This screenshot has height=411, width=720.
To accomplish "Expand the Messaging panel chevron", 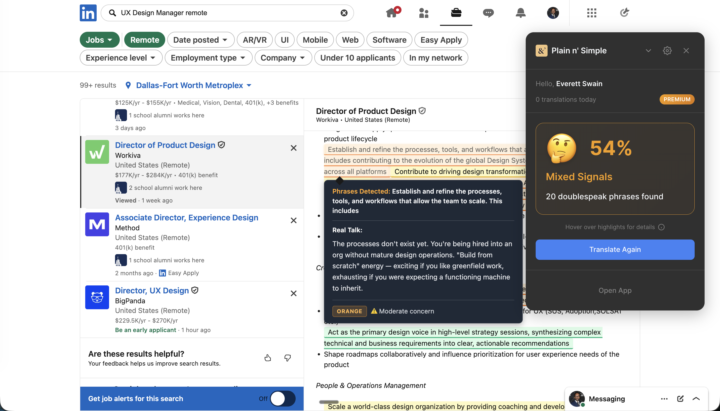I will (x=696, y=399).
